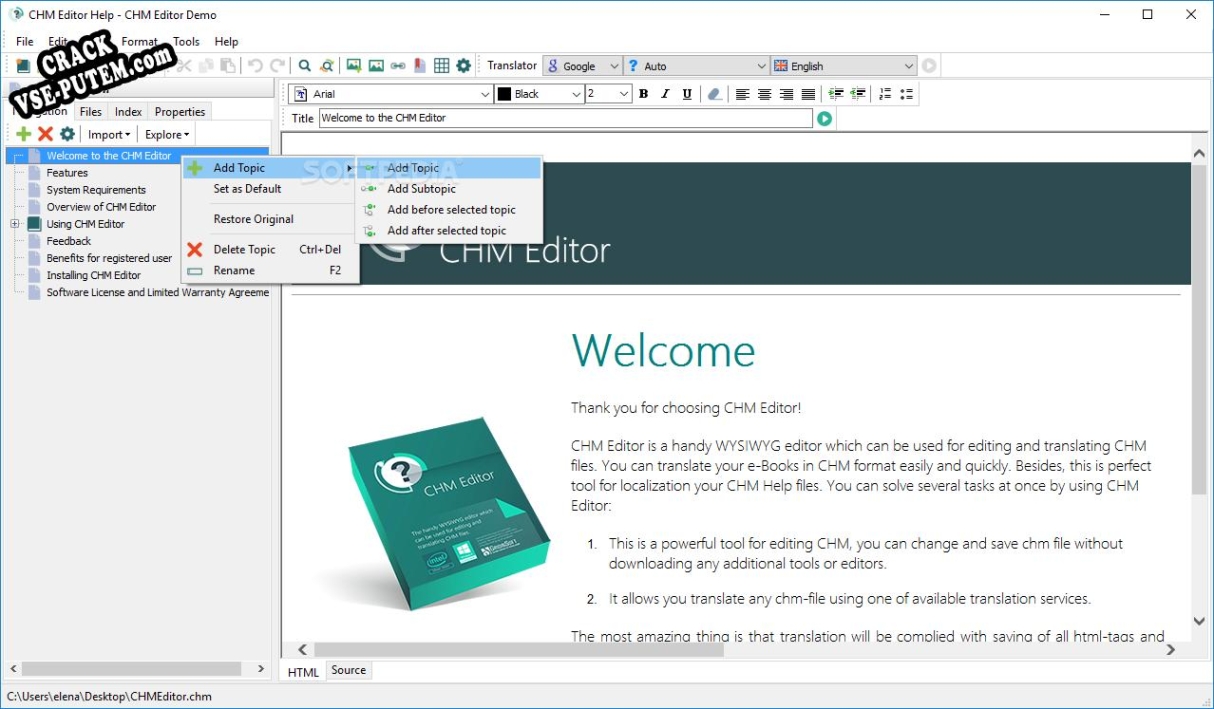
Task: Click the Insert Table grid icon
Action: [442, 66]
